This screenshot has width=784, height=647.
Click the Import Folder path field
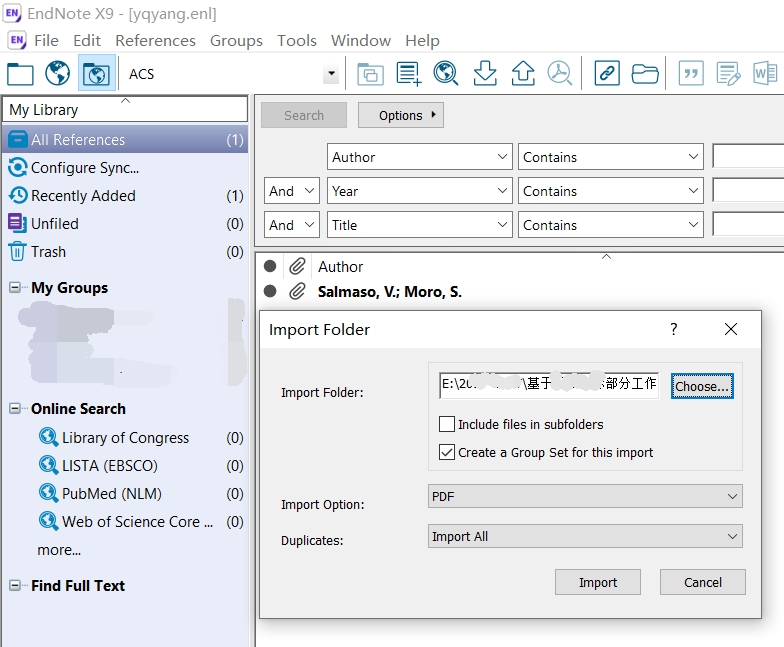pyautogui.click(x=548, y=385)
